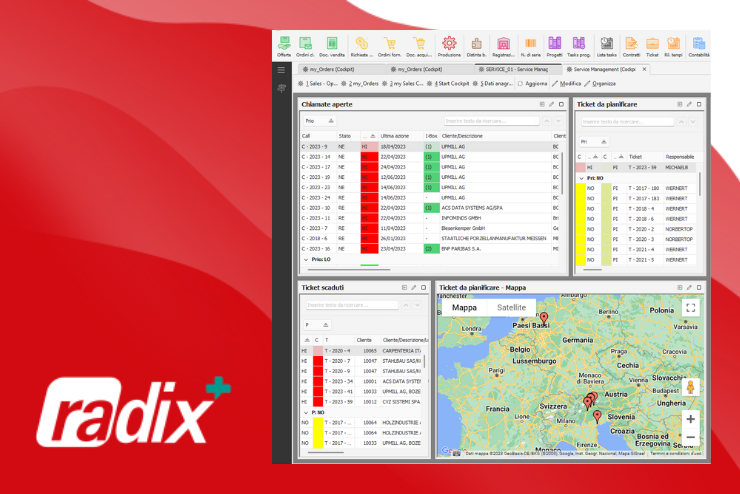This screenshot has width=740, height=494.
Task: Switch to the SERVICE_01 - Service Manag tab
Action: click(x=517, y=69)
